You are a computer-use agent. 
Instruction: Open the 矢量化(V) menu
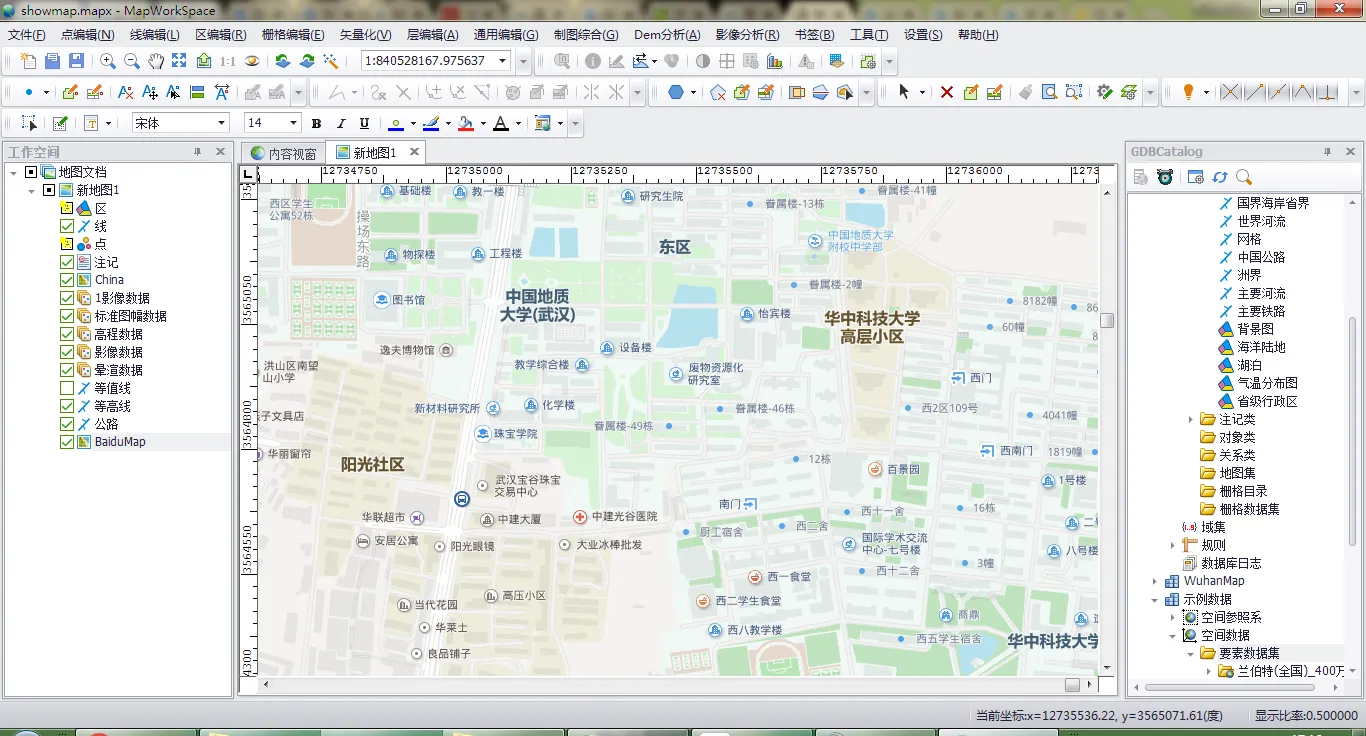point(365,35)
